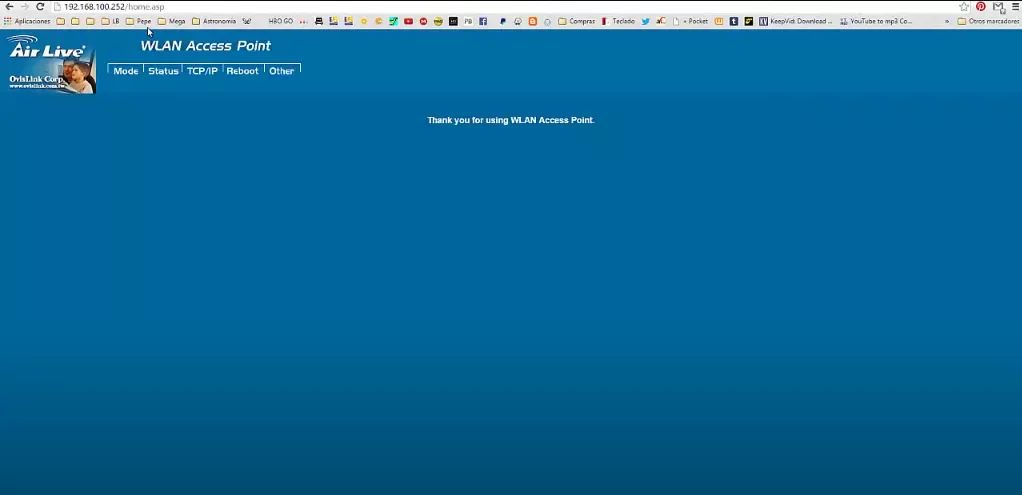Image resolution: width=1022 pixels, height=495 pixels.
Task: Click the Air Live OvisLink logo image
Action: [50, 64]
